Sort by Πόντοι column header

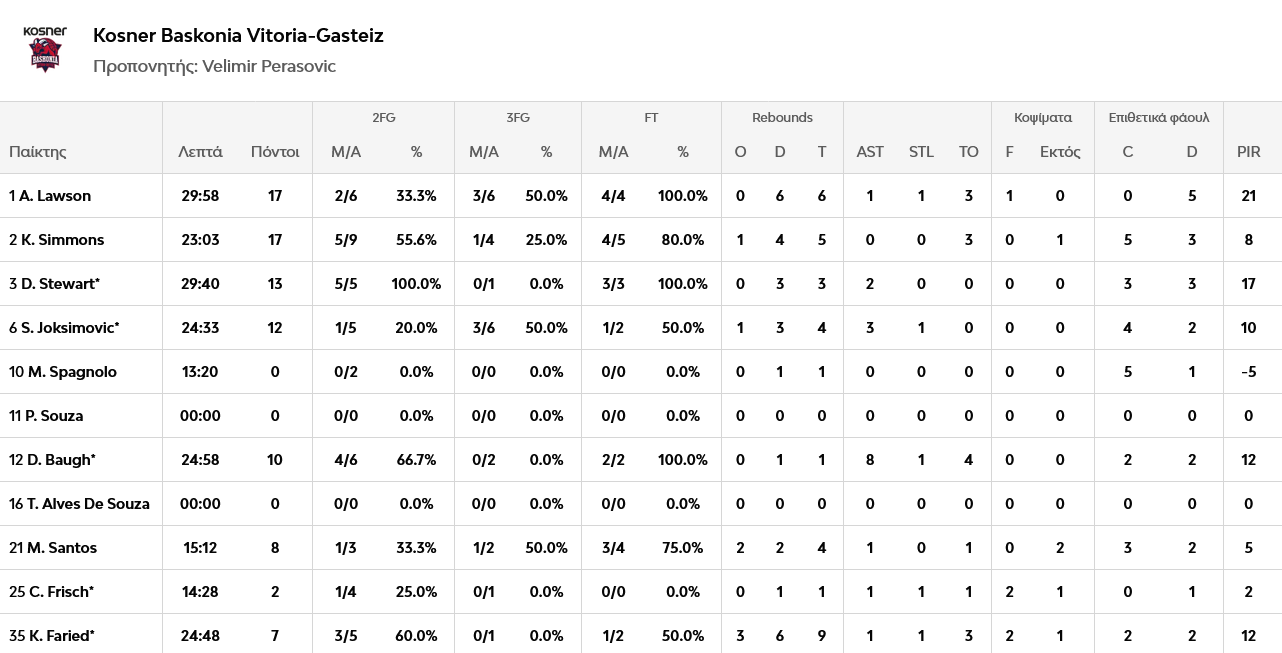click(275, 152)
